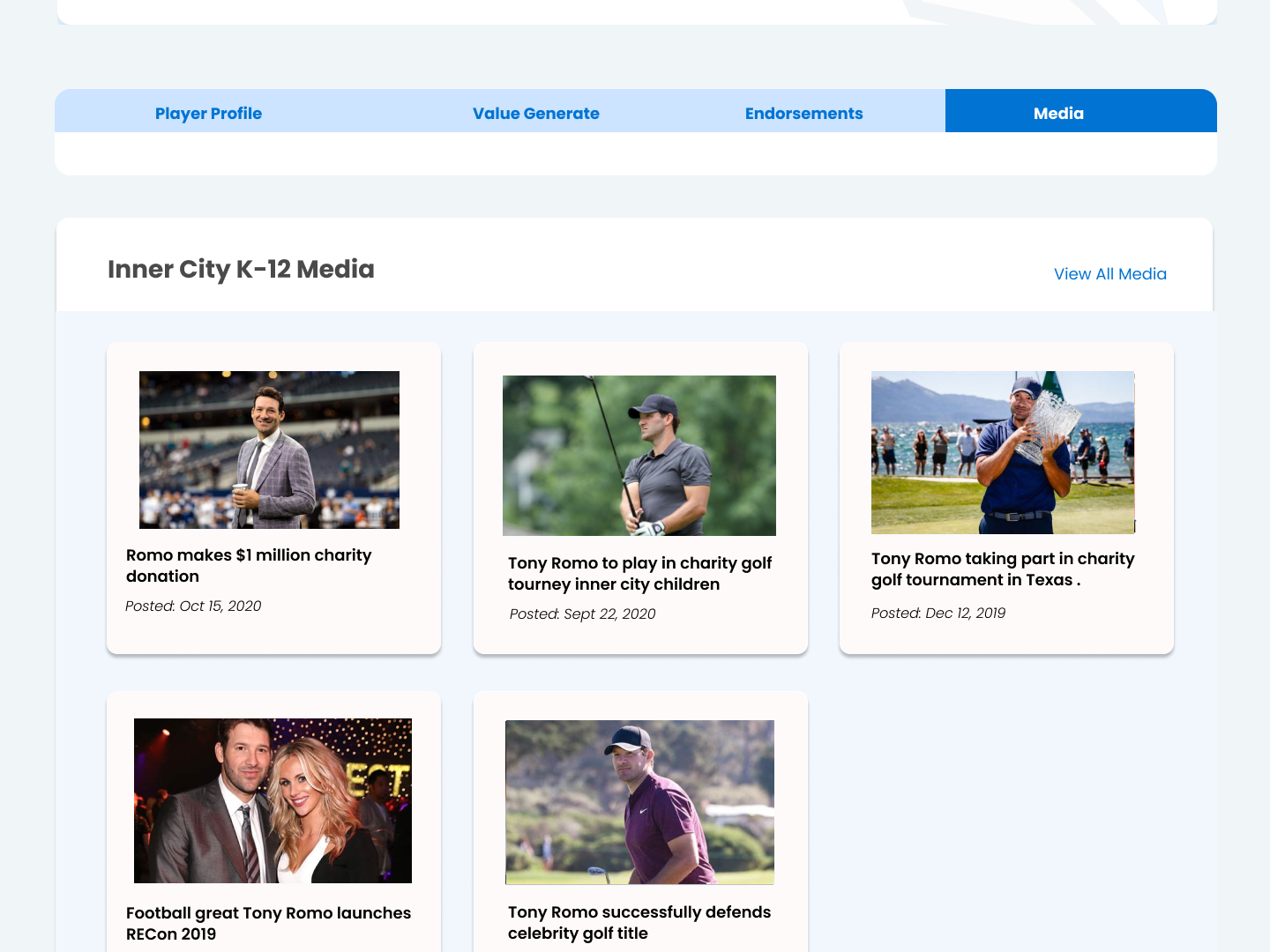
Task: Open 'Tony Romo successfully defends celebrity golf title'
Action: 639,923
